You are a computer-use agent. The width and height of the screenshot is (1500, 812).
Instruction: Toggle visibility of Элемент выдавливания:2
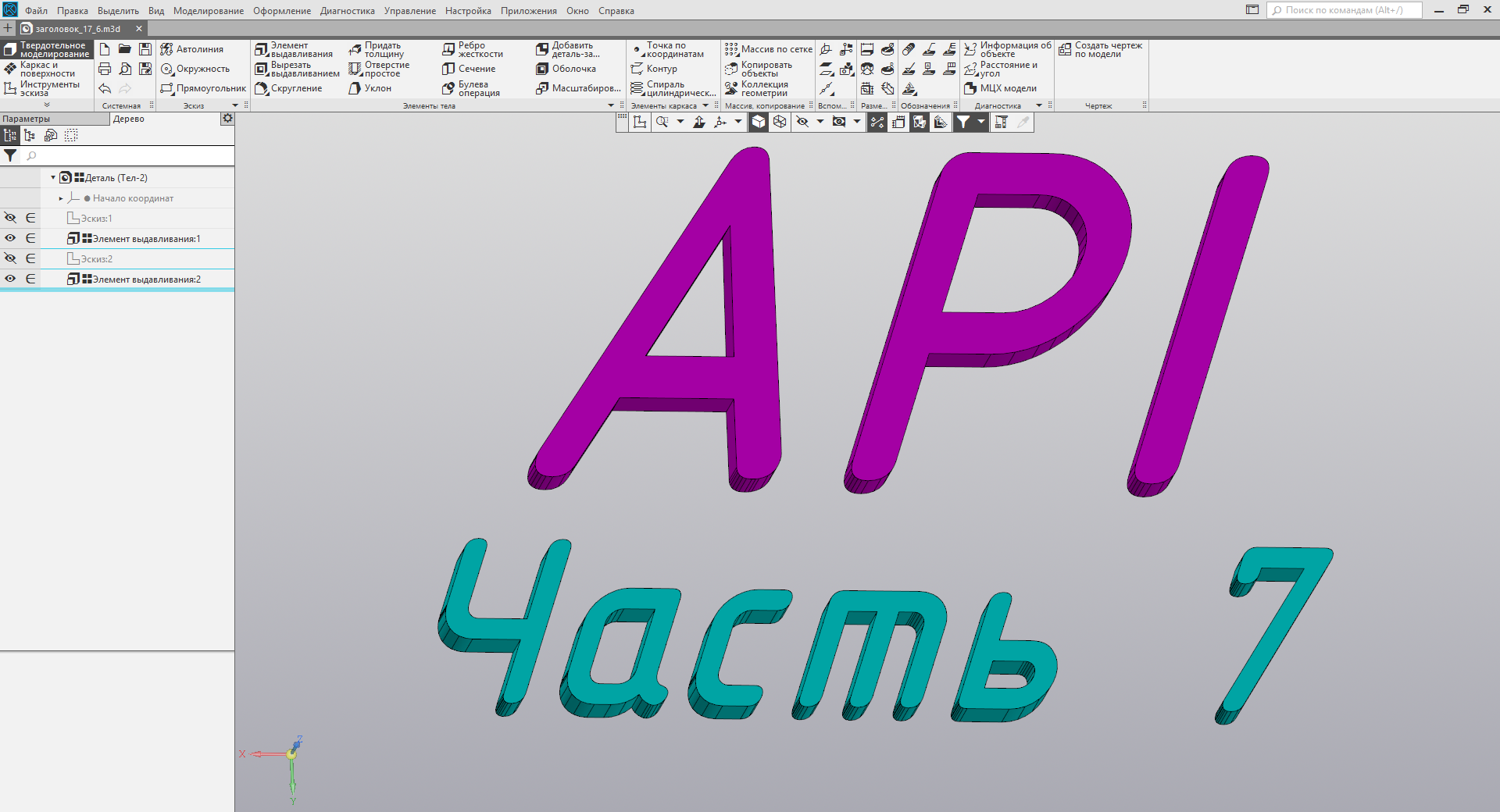[x=10, y=279]
